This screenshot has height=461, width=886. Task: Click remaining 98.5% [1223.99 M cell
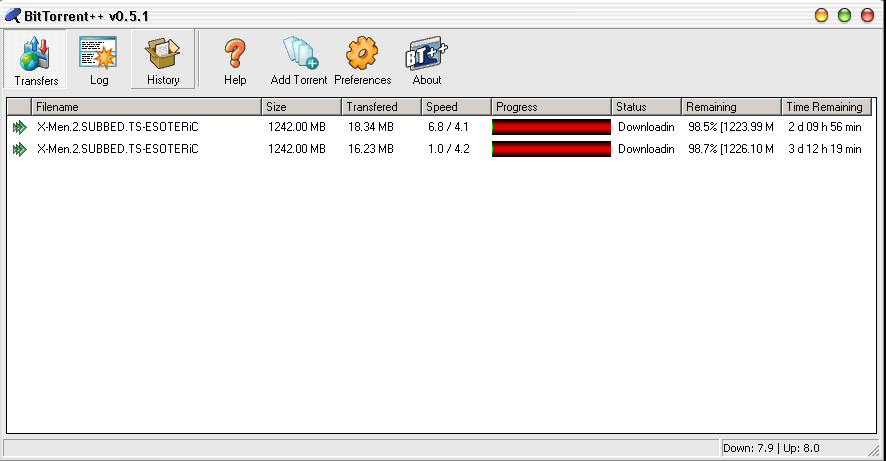point(731,127)
